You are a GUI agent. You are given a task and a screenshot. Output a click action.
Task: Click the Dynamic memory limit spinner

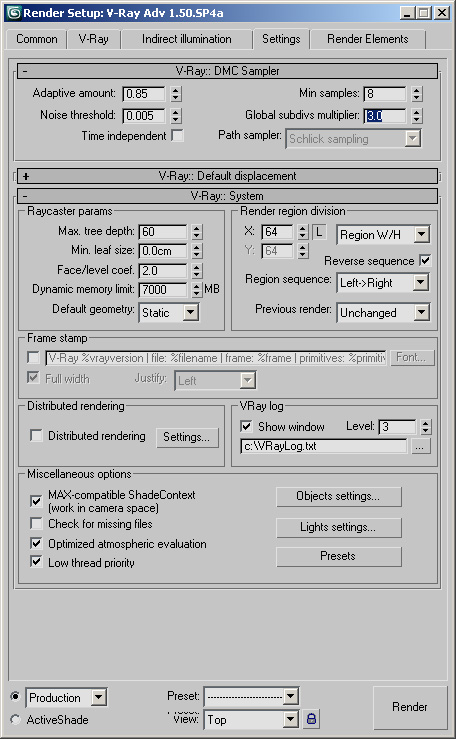(197, 289)
